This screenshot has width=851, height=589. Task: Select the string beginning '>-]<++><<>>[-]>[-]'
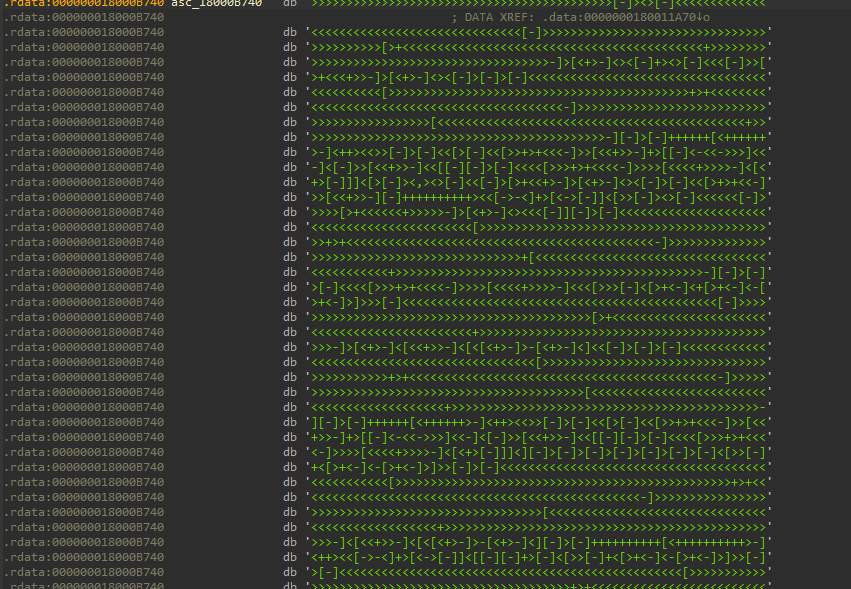point(538,153)
